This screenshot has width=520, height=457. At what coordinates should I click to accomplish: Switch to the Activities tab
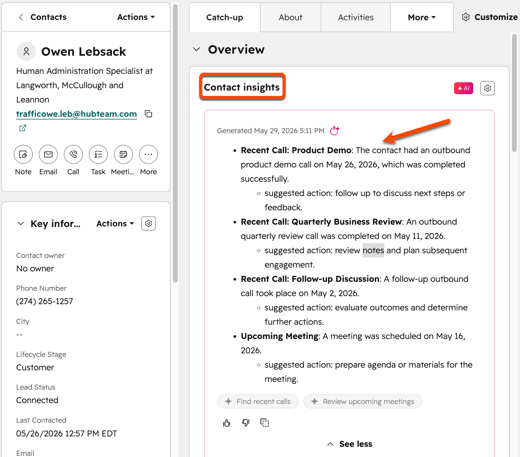click(x=356, y=17)
